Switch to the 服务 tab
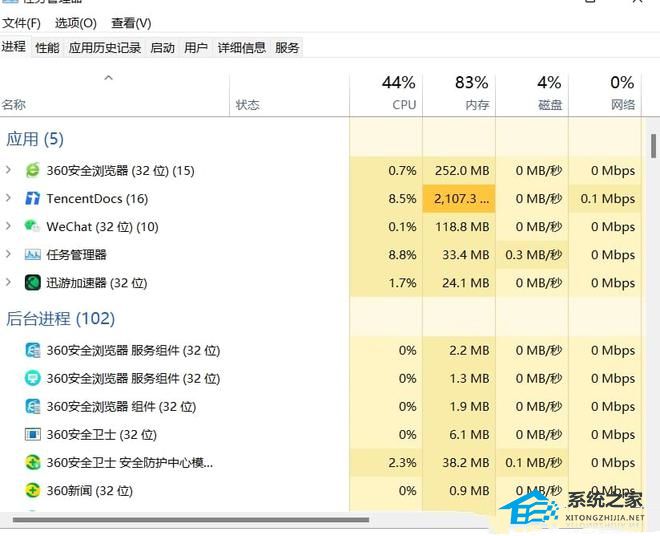 tap(287, 48)
